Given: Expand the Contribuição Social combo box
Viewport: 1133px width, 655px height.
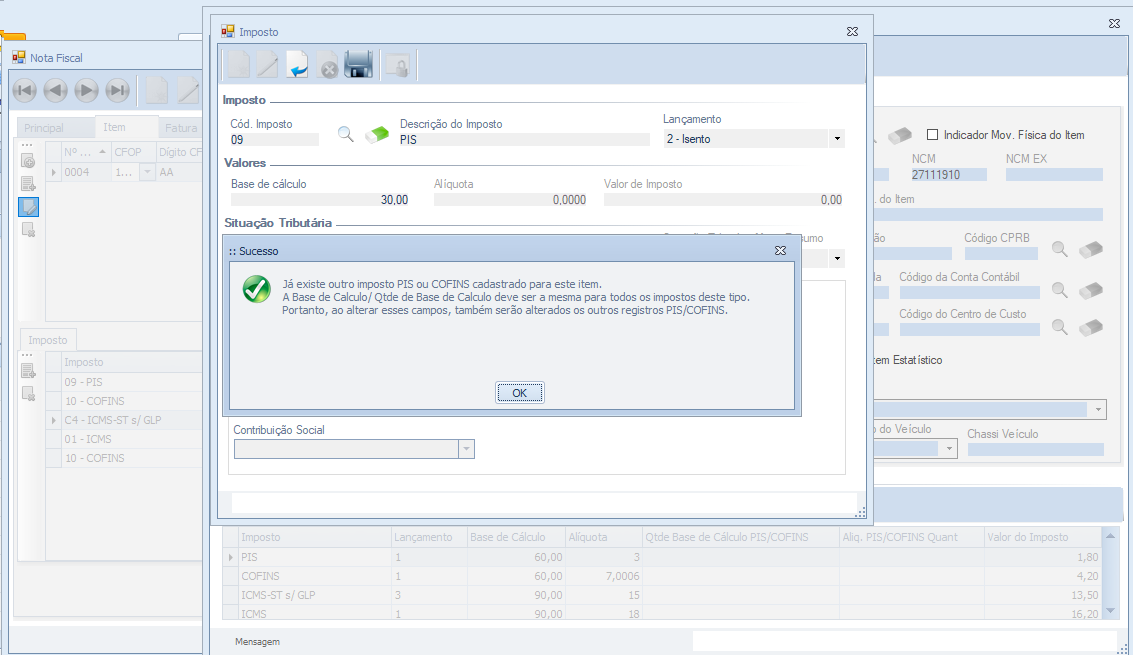Looking at the screenshot, I should tap(465, 450).
